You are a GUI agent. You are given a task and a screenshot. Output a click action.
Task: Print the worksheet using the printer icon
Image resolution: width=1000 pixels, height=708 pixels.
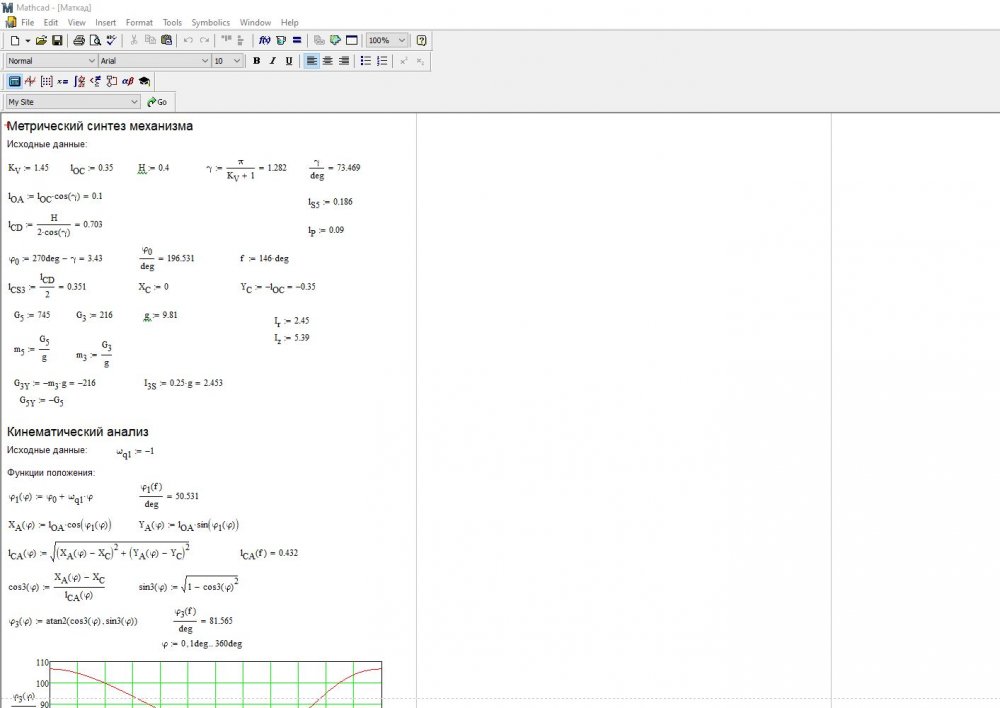coord(79,40)
